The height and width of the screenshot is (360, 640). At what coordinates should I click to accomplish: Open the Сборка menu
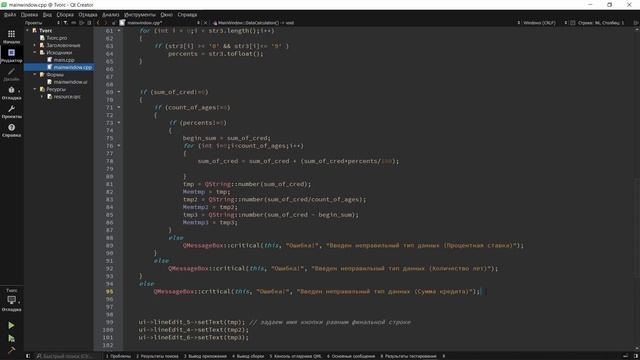(x=65, y=15)
